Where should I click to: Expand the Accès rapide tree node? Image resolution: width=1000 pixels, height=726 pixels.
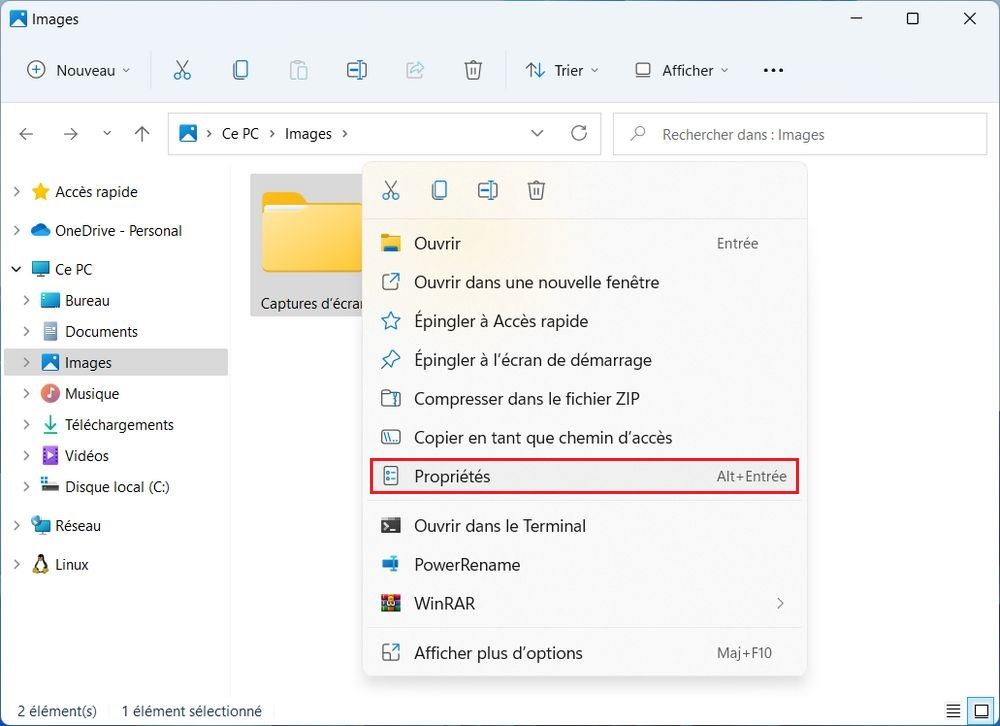point(16,192)
